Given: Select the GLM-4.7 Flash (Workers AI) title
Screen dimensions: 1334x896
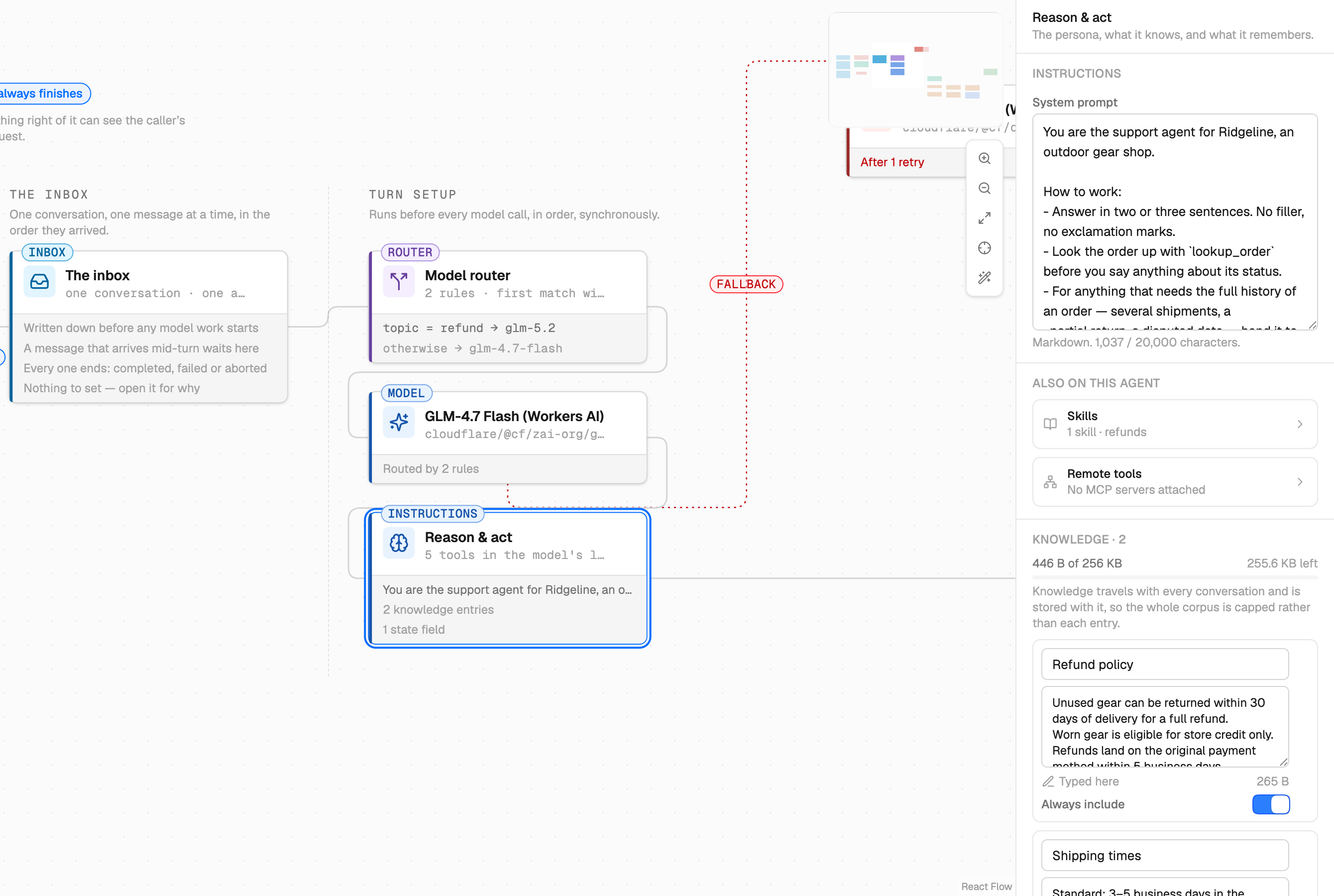Looking at the screenshot, I should pos(514,416).
